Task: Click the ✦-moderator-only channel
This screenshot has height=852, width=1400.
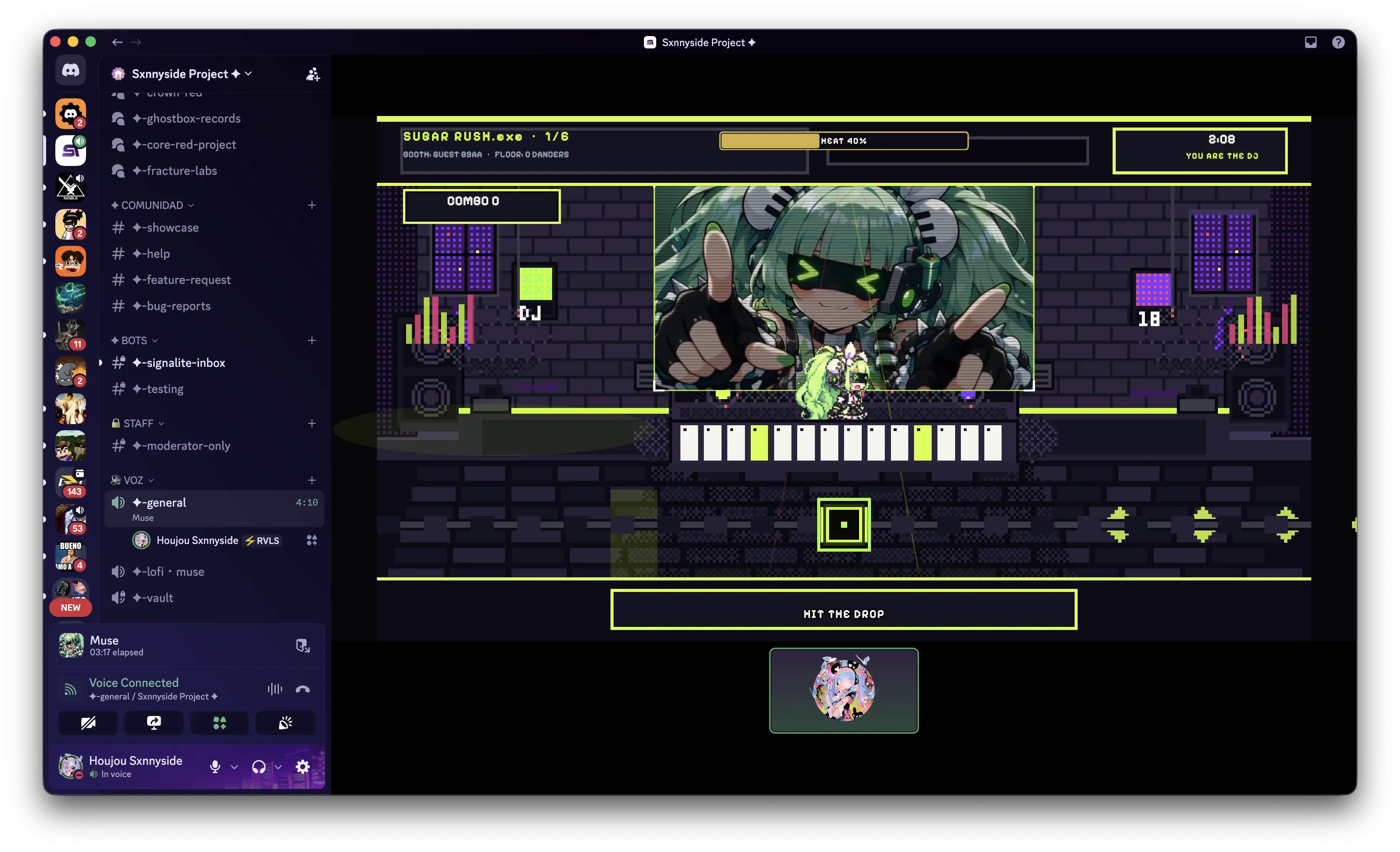Action: click(215, 446)
